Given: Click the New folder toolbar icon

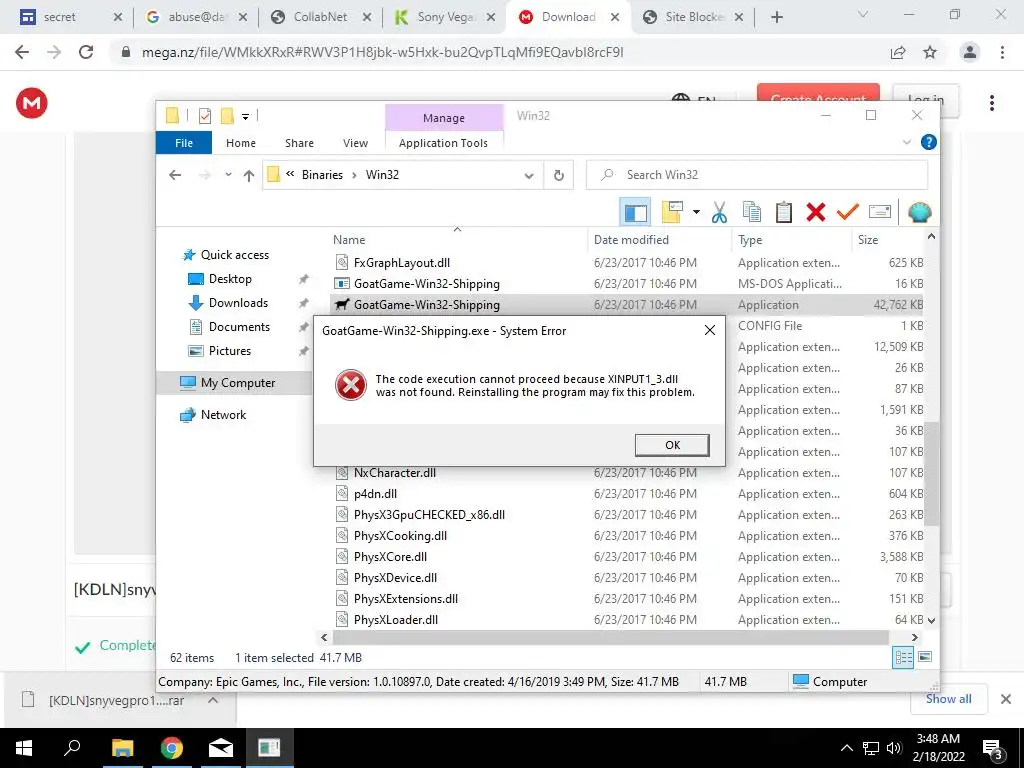Looking at the screenshot, I should [x=672, y=212].
